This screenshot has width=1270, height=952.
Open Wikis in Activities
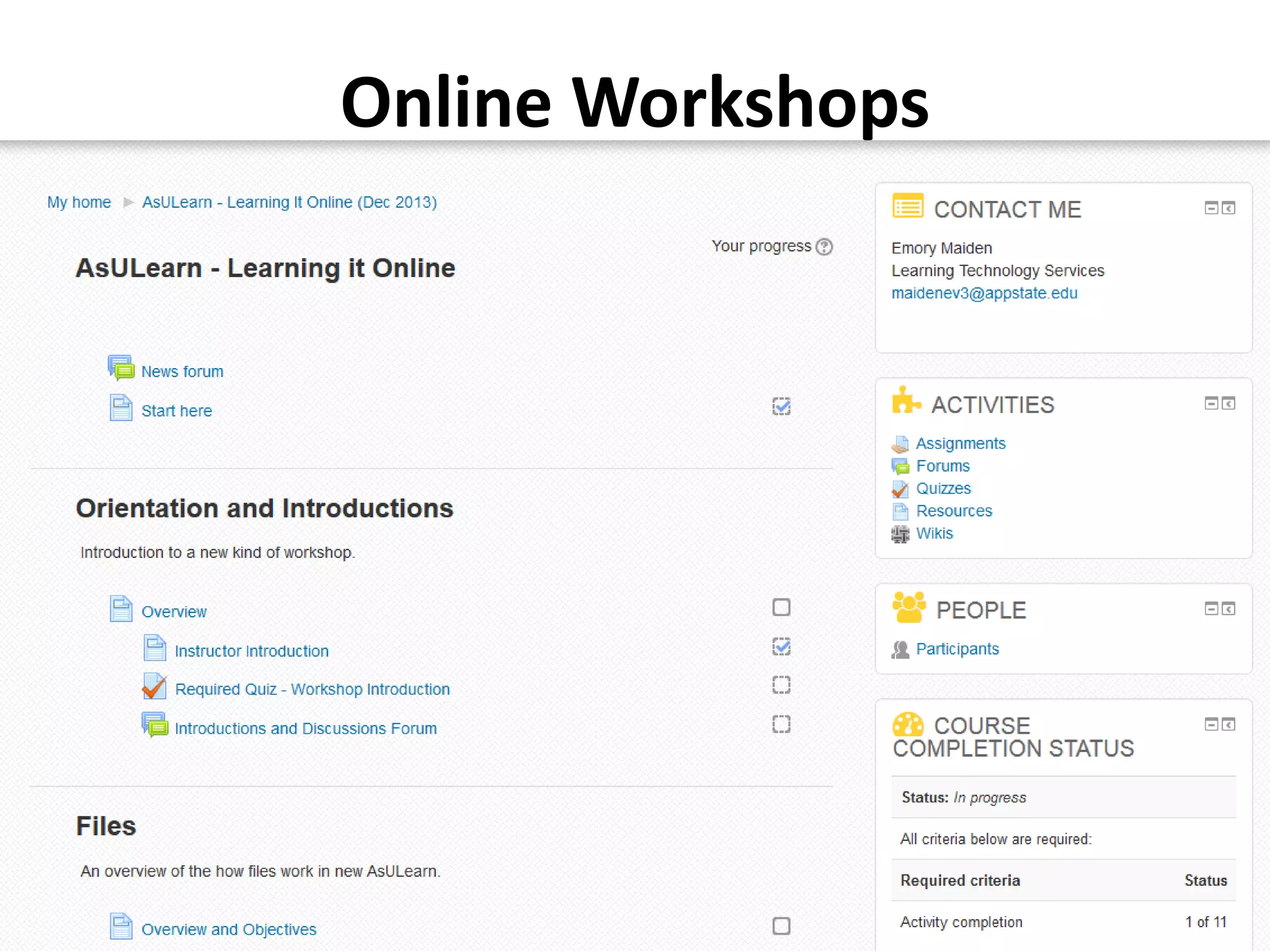[935, 533]
